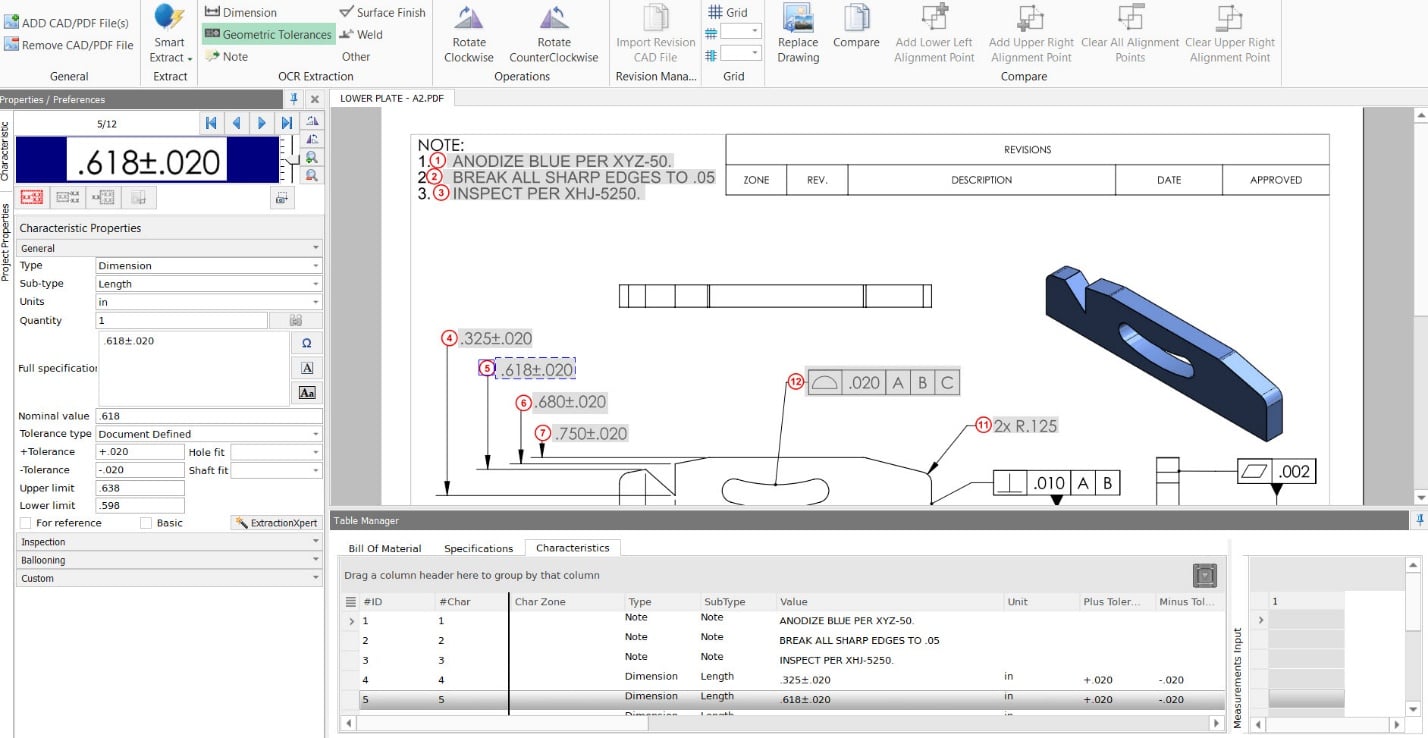Image resolution: width=1428 pixels, height=738 pixels.
Task: Expand the Inspection section
Action: [170, 542]
